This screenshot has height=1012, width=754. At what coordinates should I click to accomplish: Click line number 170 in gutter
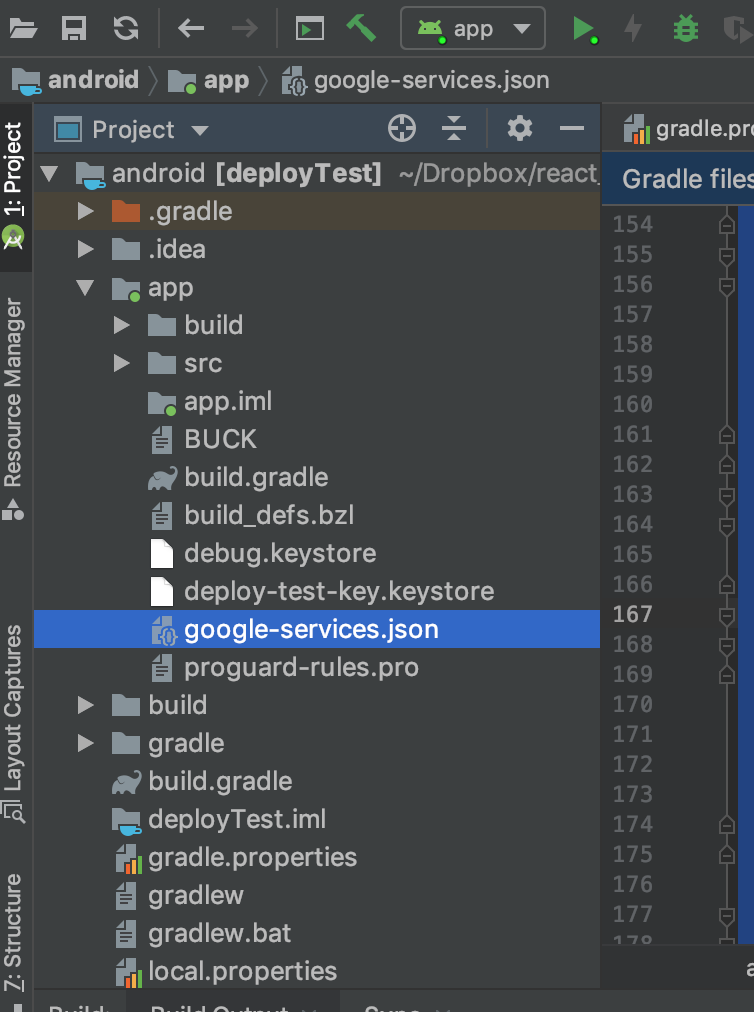[633, 705]
